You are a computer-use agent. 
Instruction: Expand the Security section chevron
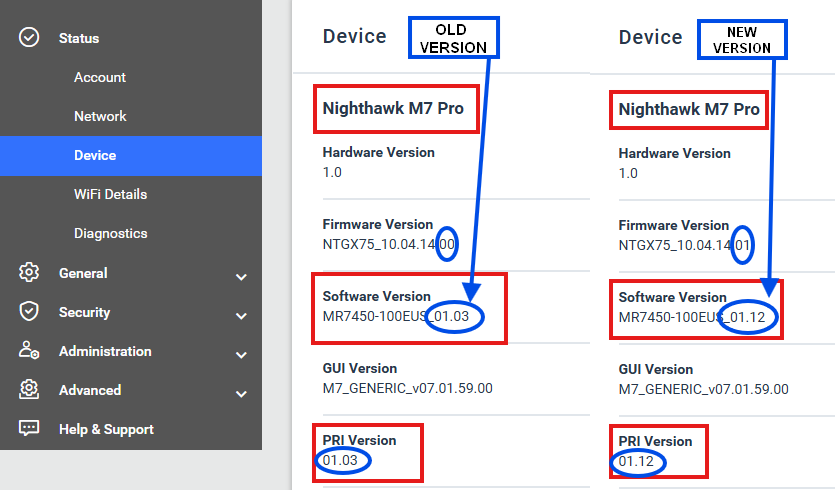point(241,315)
